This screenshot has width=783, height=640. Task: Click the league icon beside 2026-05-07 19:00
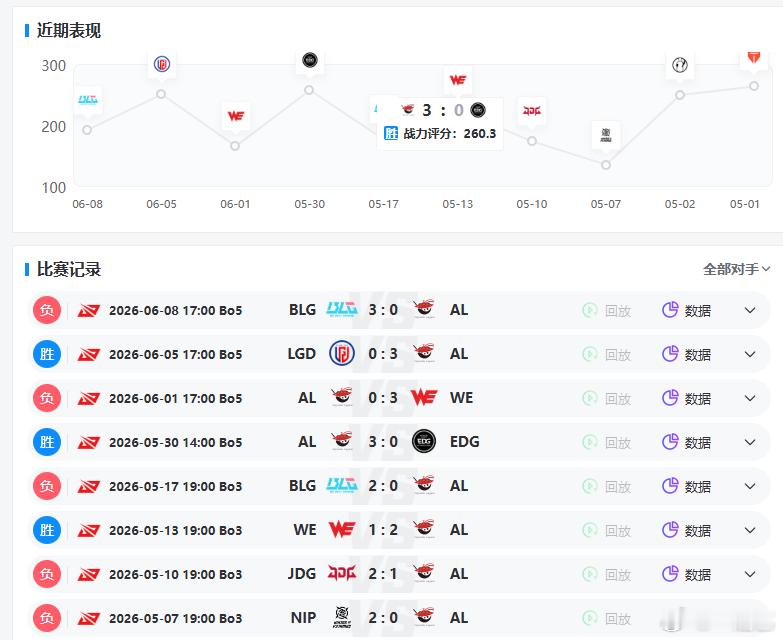click(89, 618)
